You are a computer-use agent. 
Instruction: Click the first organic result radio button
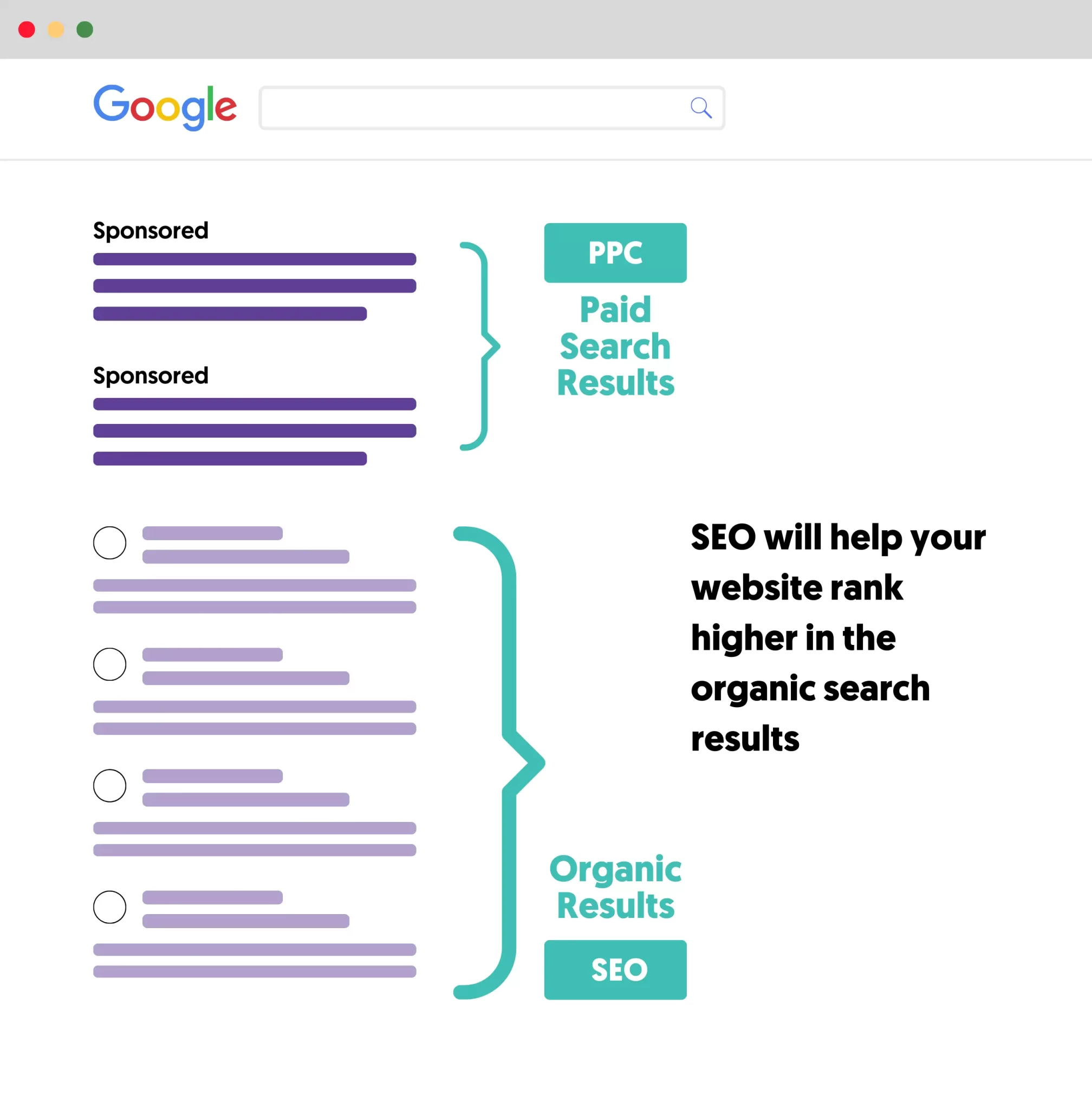click(111, 542)
